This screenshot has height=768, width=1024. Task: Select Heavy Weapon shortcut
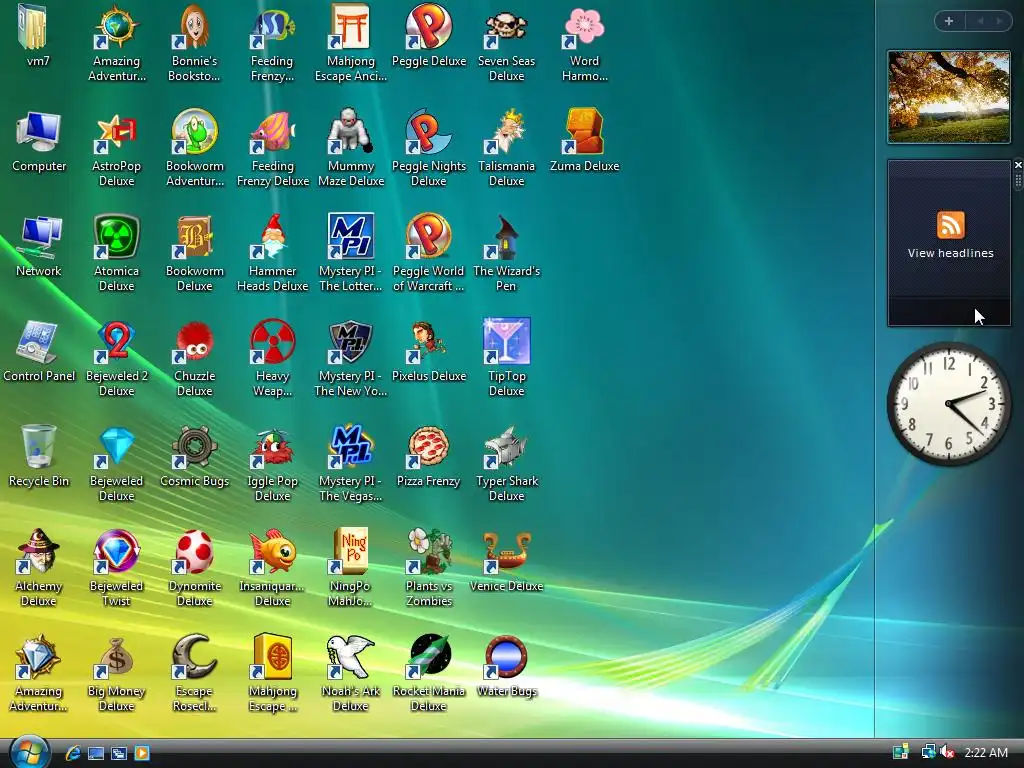pos(272,359)
